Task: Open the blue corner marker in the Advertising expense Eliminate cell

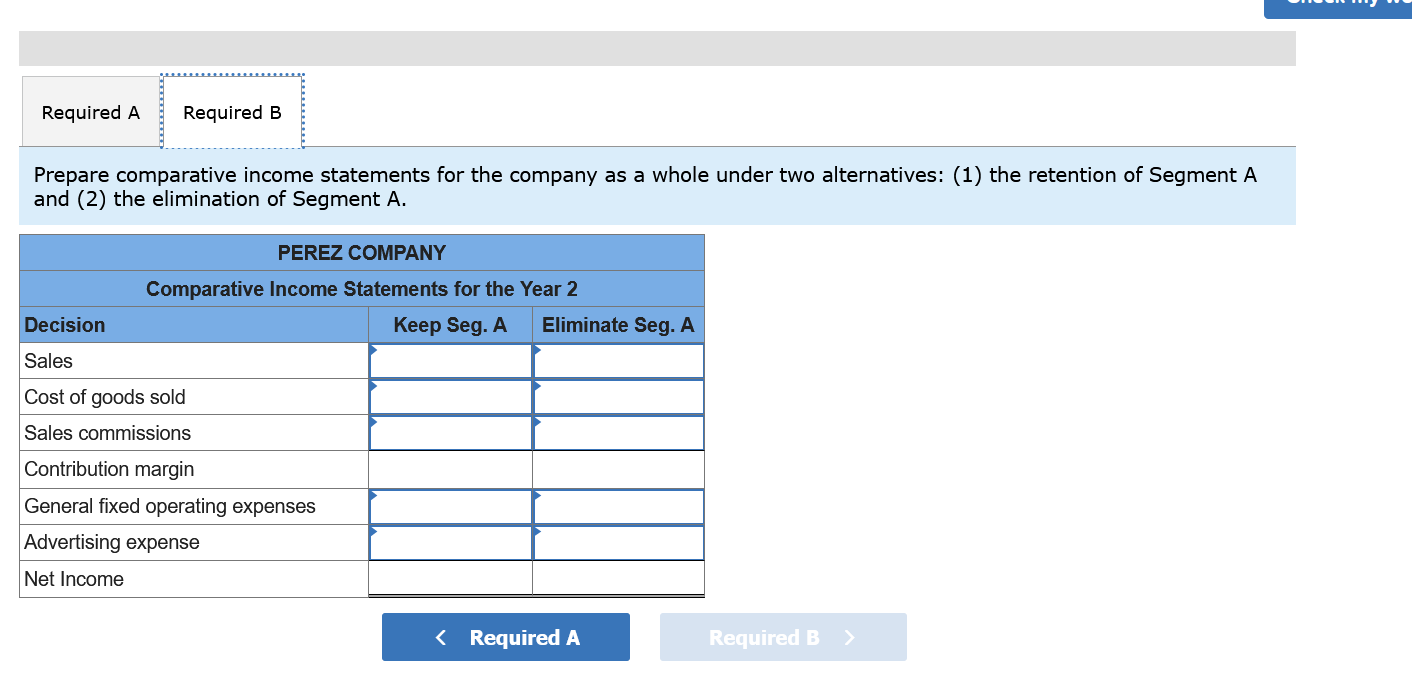Action: (536, 530)
